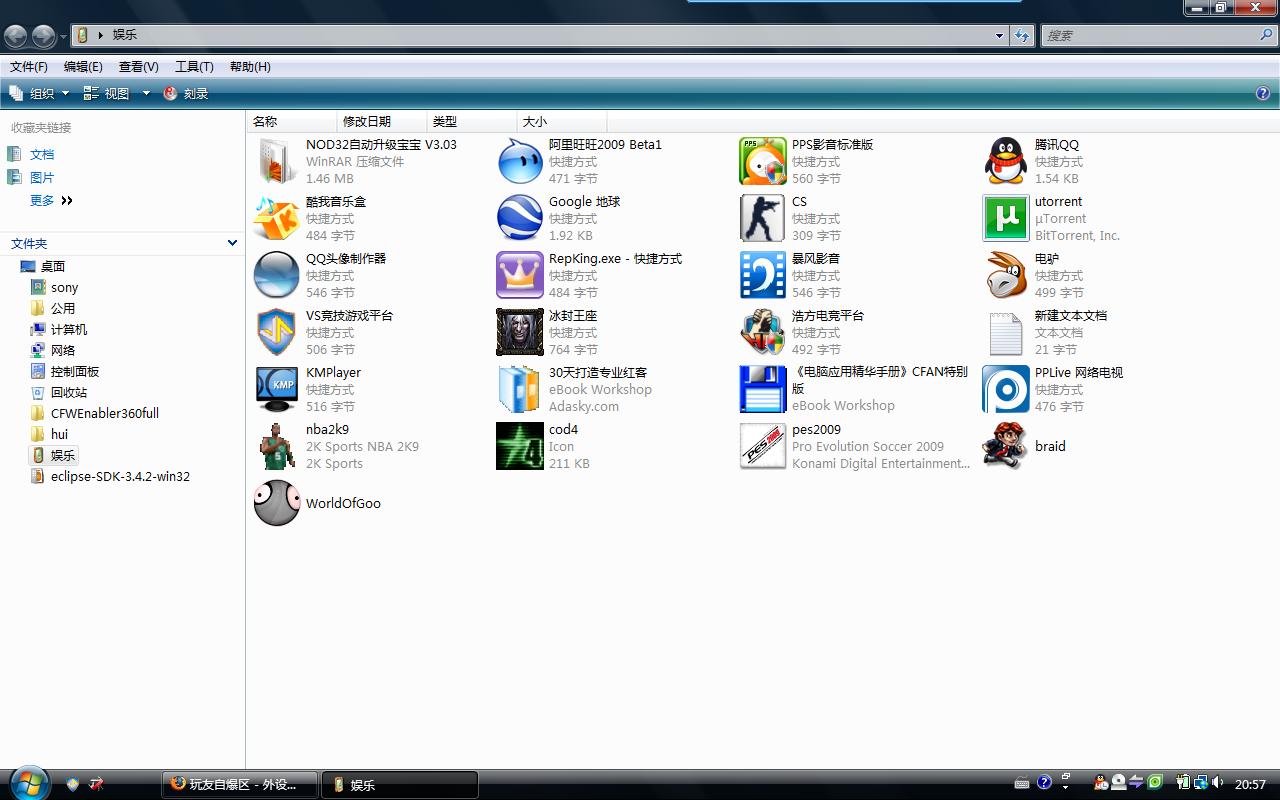The image size is (1280, 800).
Task: Click the breadcrumb arrow before 娱乐
Action: click(100, 35)
